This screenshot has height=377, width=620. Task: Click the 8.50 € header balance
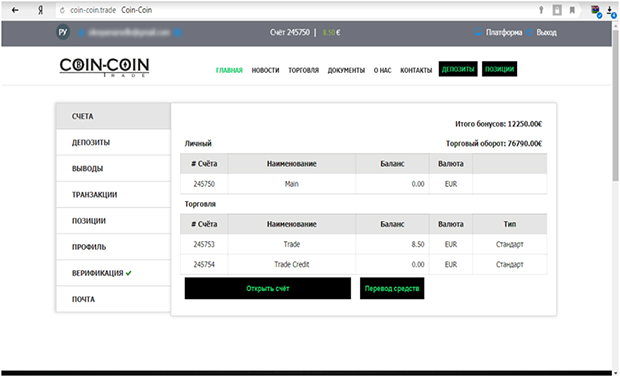(331, 32)
